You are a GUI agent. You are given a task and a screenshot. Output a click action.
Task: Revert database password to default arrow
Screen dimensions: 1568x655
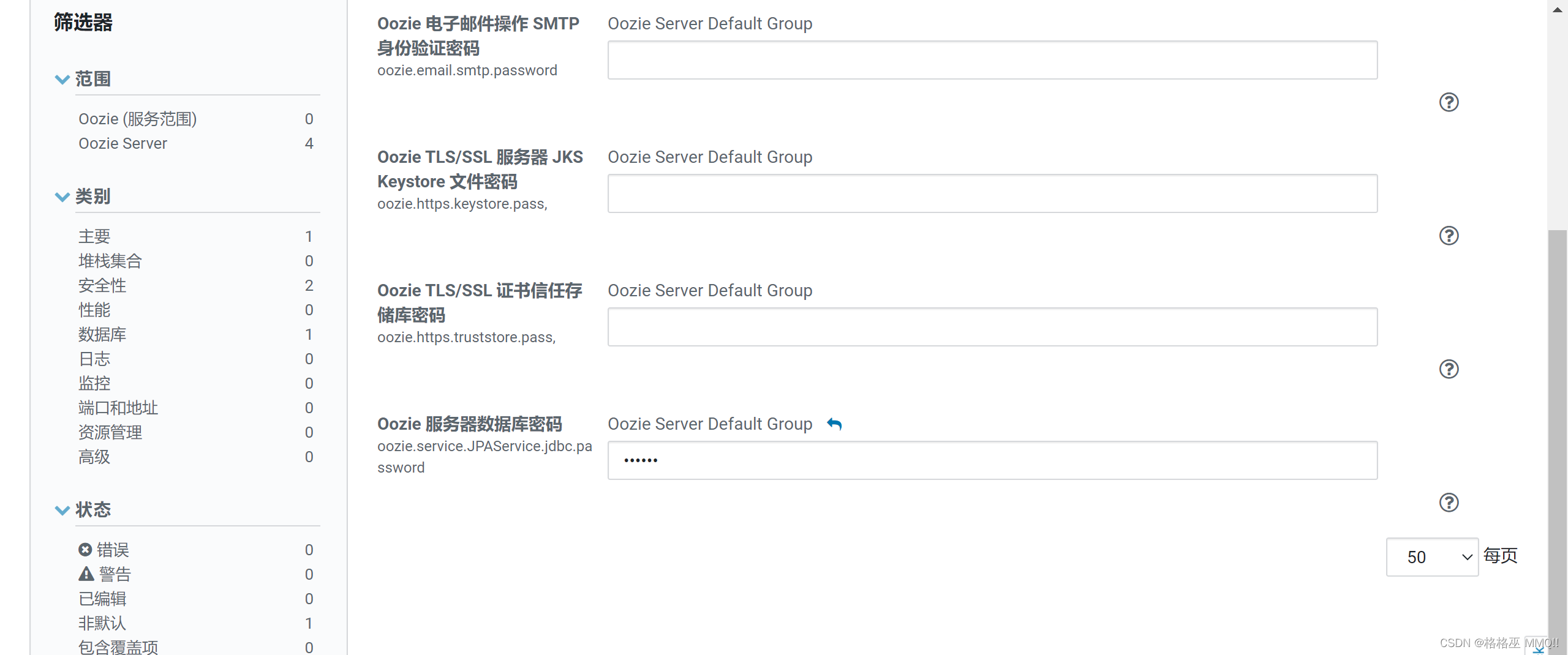(x=834, y=424)
